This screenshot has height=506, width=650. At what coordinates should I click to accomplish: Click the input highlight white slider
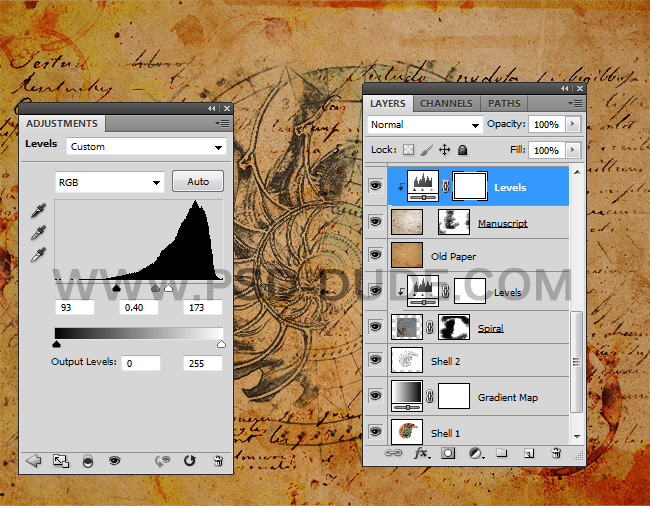(168, 288)
